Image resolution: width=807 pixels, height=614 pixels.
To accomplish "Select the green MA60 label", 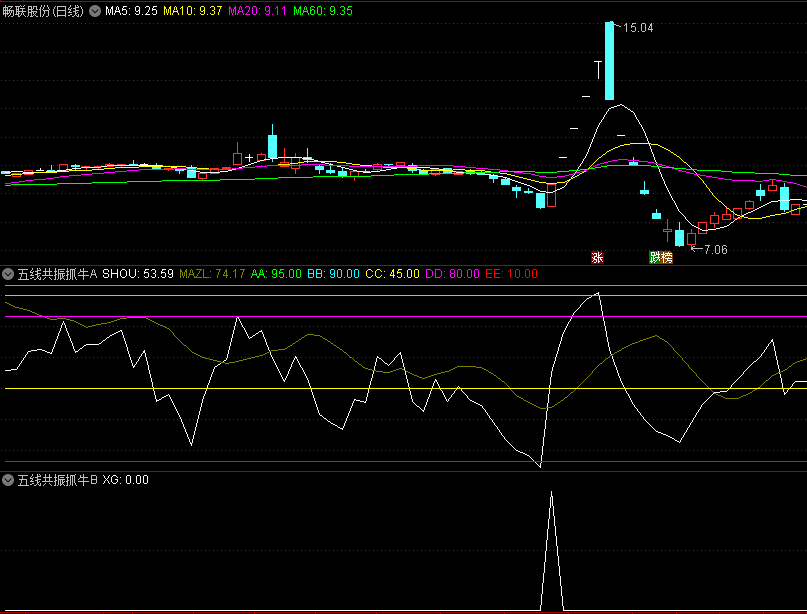I will (x=323, y=11).
